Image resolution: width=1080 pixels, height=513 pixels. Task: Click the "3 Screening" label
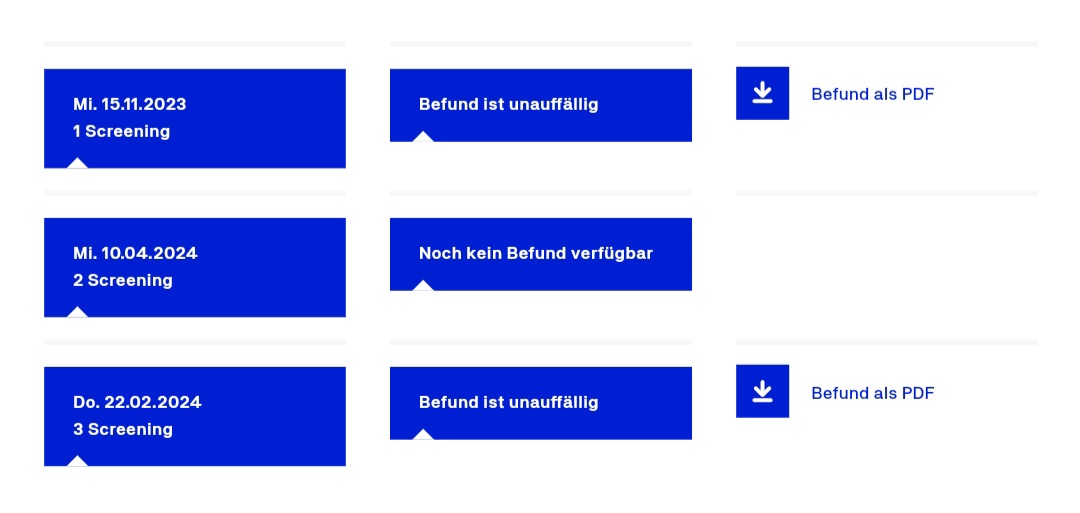(x=123, y=429)
